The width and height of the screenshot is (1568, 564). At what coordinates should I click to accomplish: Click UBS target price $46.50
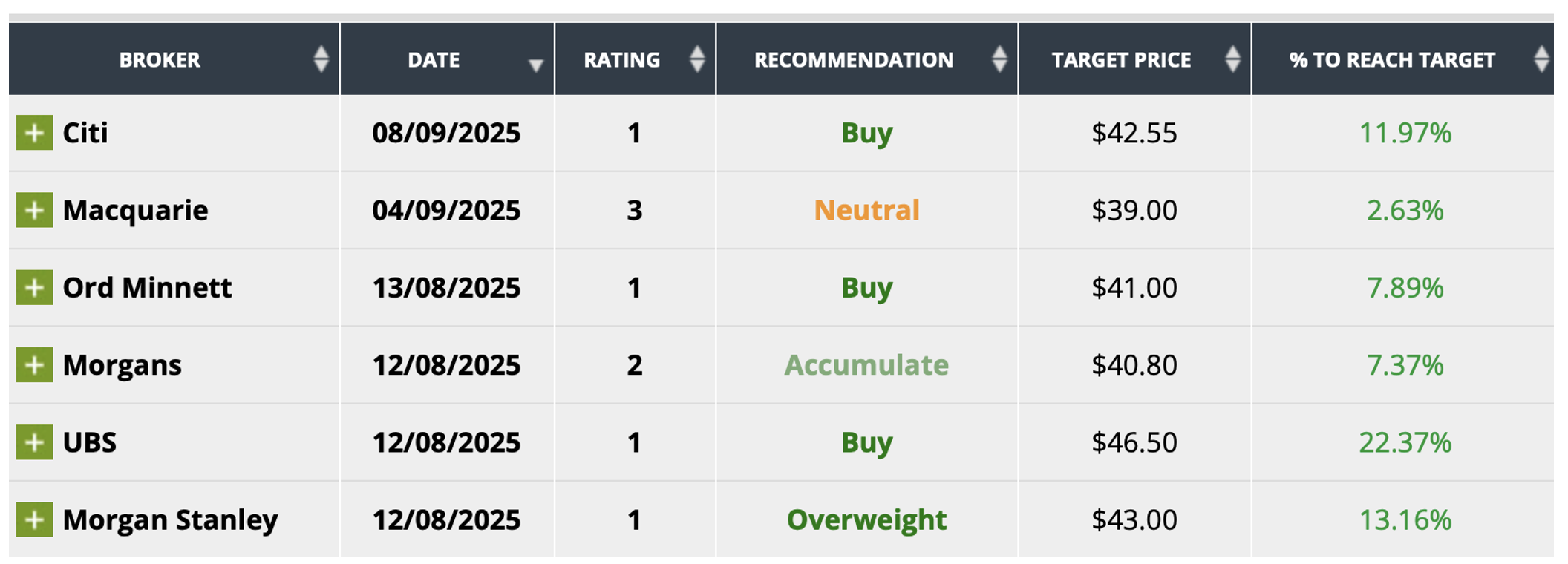pyautogui.click(x=1134, y=442)
